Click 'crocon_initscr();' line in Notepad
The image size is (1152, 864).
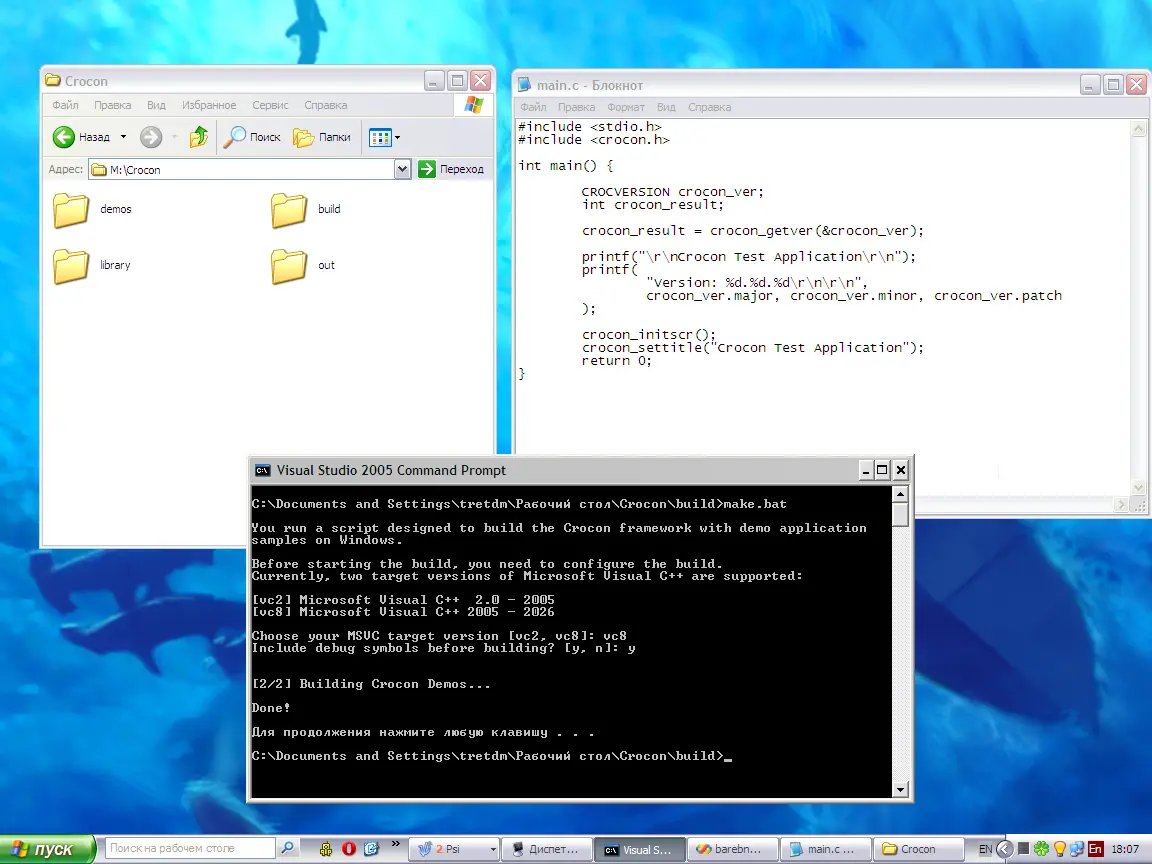649,334
